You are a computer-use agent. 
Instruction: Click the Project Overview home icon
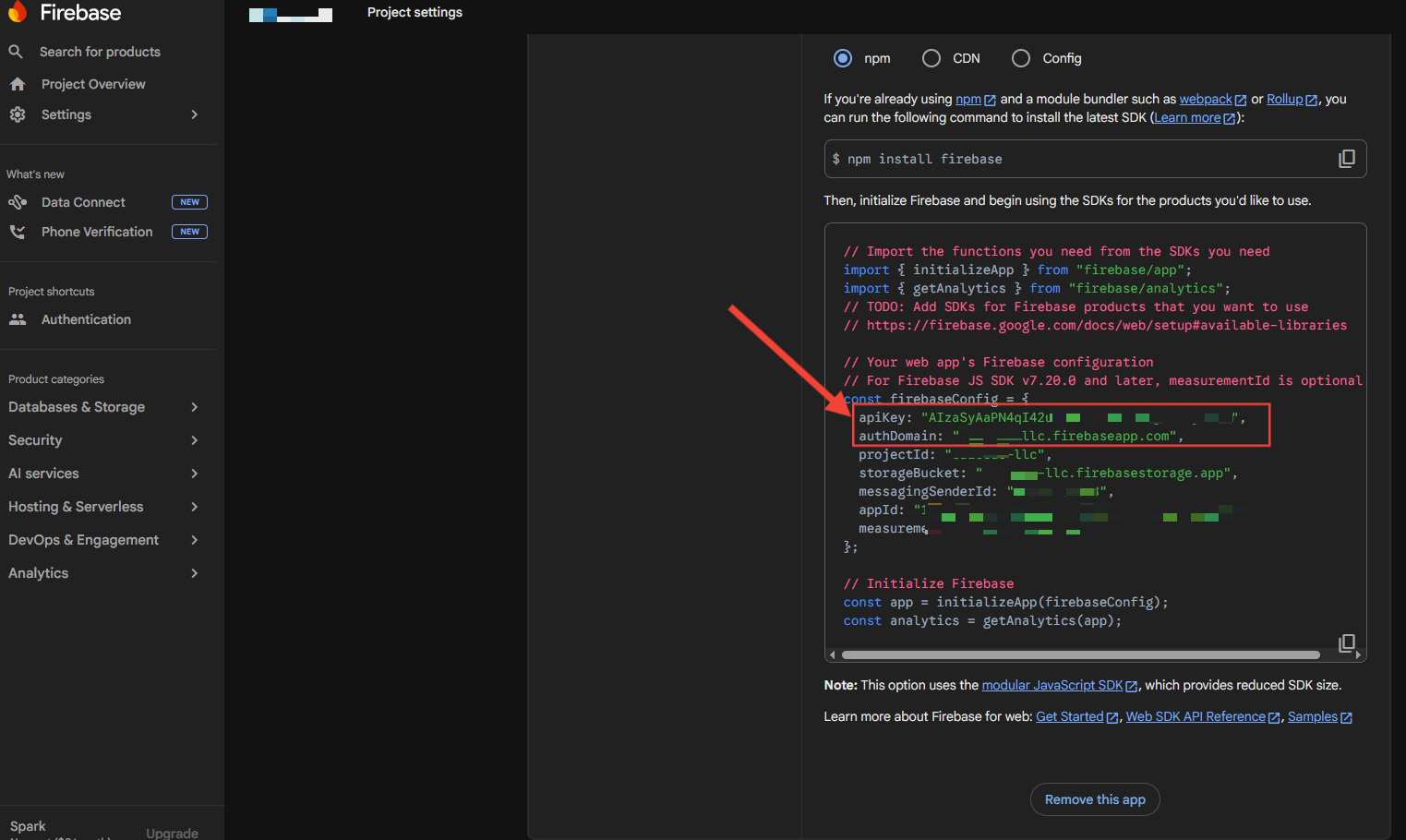pyautogui.click(x=18, y=84)
